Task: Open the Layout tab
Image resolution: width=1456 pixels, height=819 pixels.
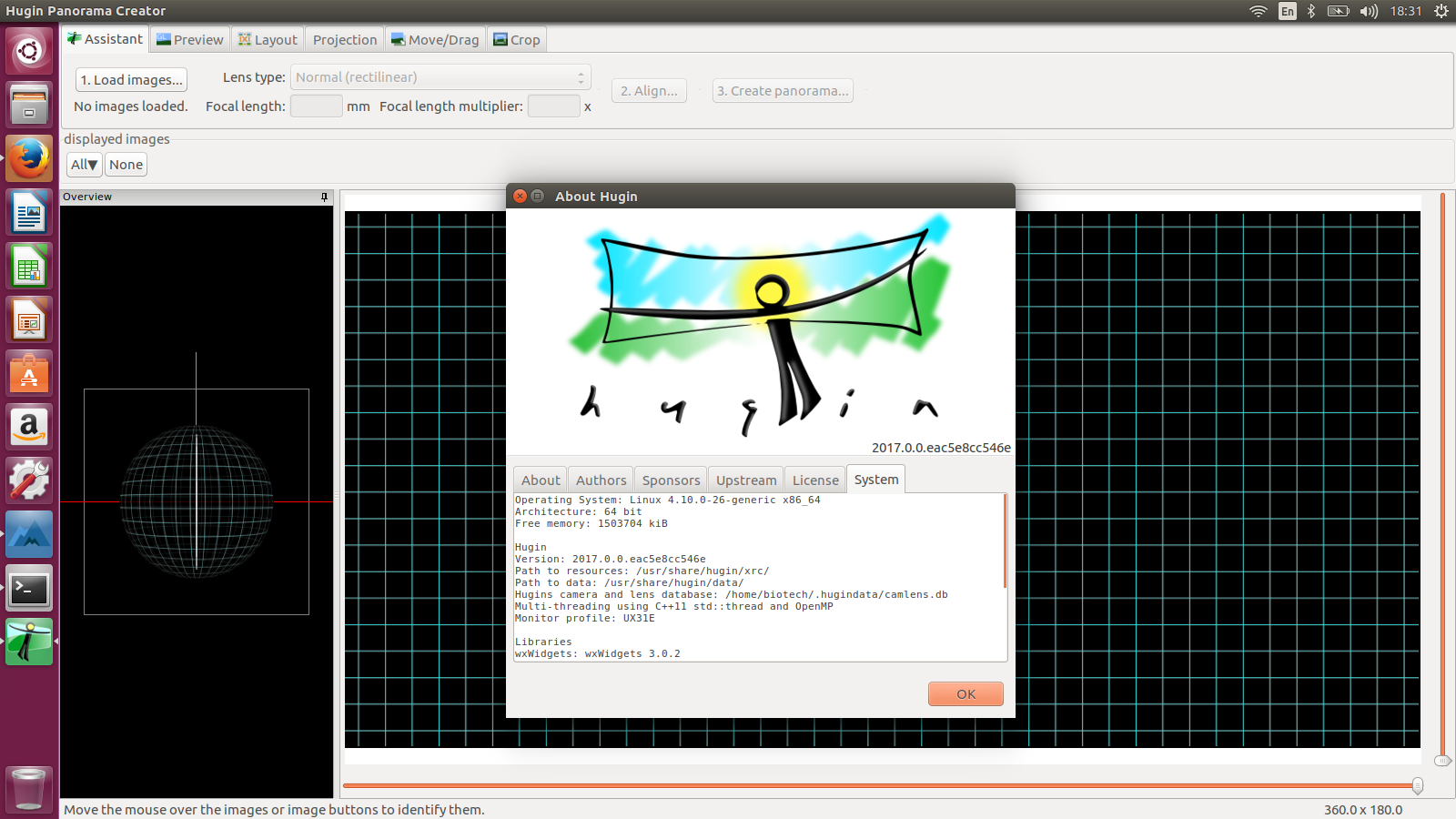Action: pyautogui.click(x=268, y=40)
